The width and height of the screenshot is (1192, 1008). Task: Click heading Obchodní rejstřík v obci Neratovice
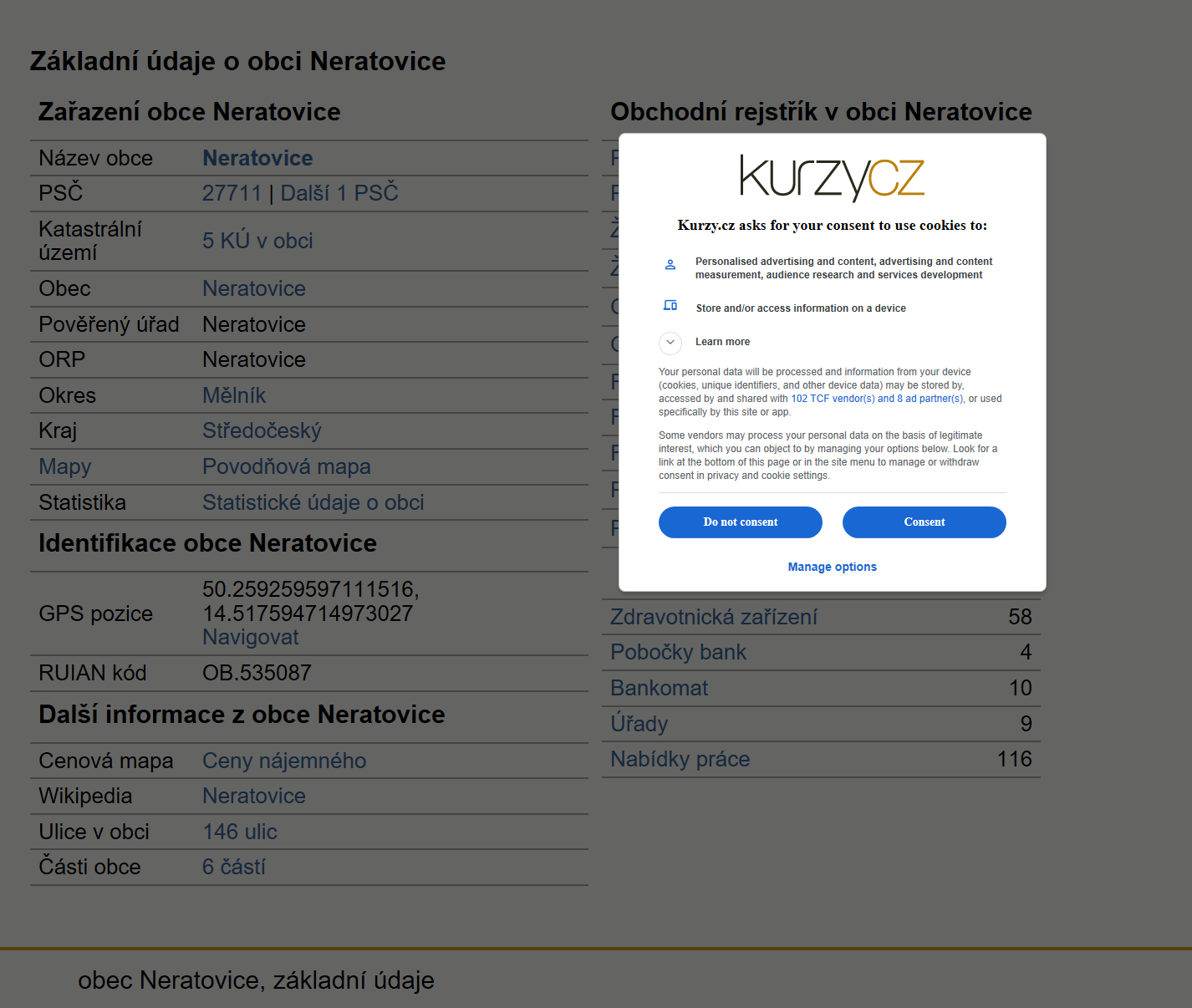pos(821,112)
